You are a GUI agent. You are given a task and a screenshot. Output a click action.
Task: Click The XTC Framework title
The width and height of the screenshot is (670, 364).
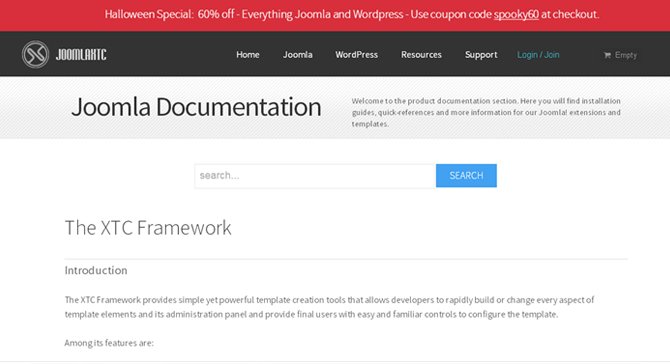point(148,228)
